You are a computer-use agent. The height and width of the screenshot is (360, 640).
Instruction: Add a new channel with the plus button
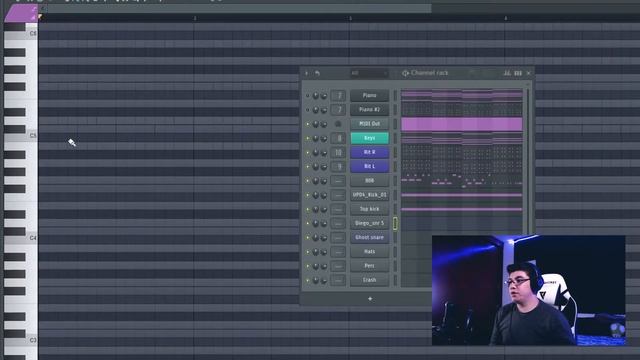tap(370, 299)
